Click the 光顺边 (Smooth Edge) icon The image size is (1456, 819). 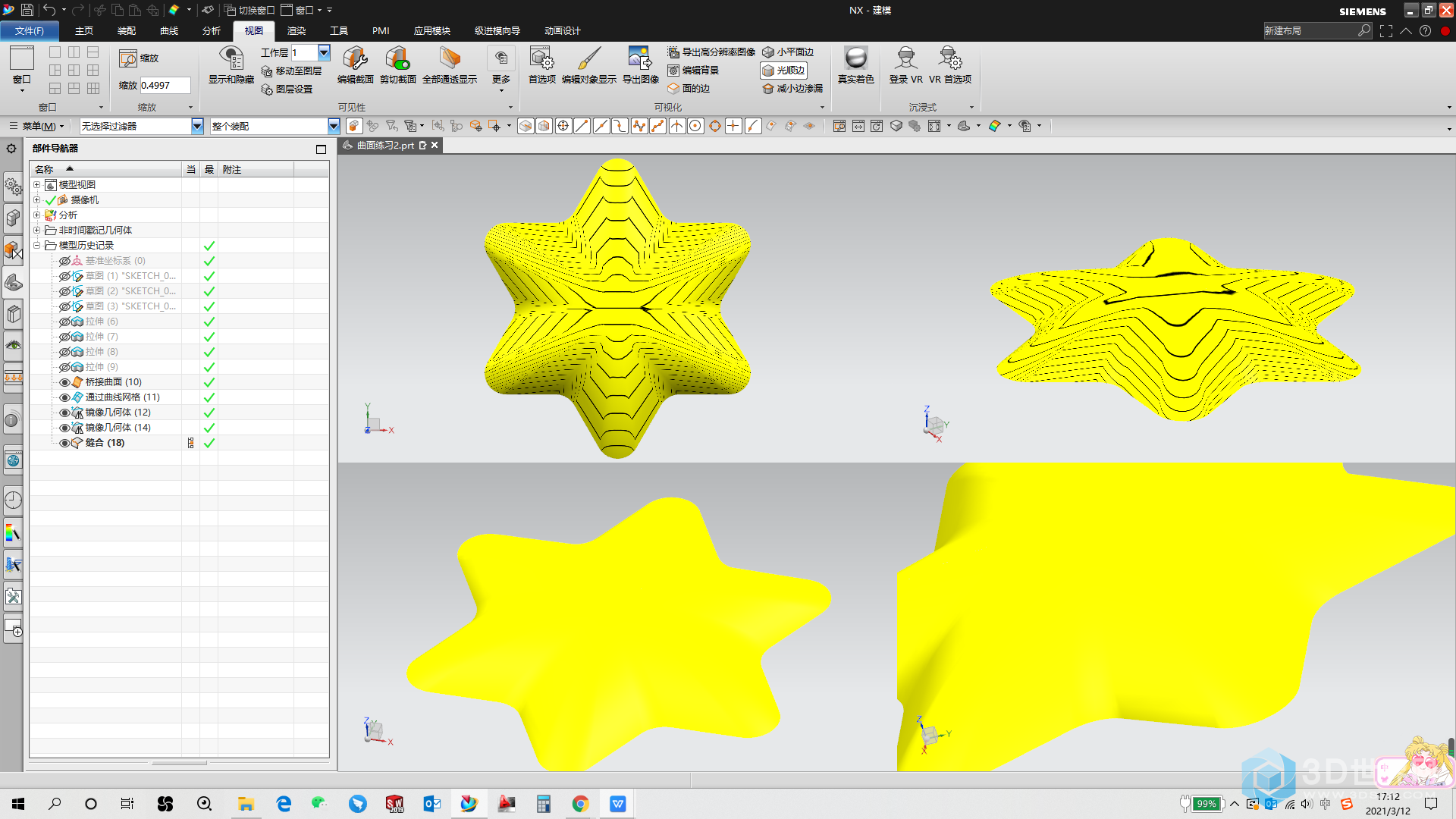click(789, 70)
